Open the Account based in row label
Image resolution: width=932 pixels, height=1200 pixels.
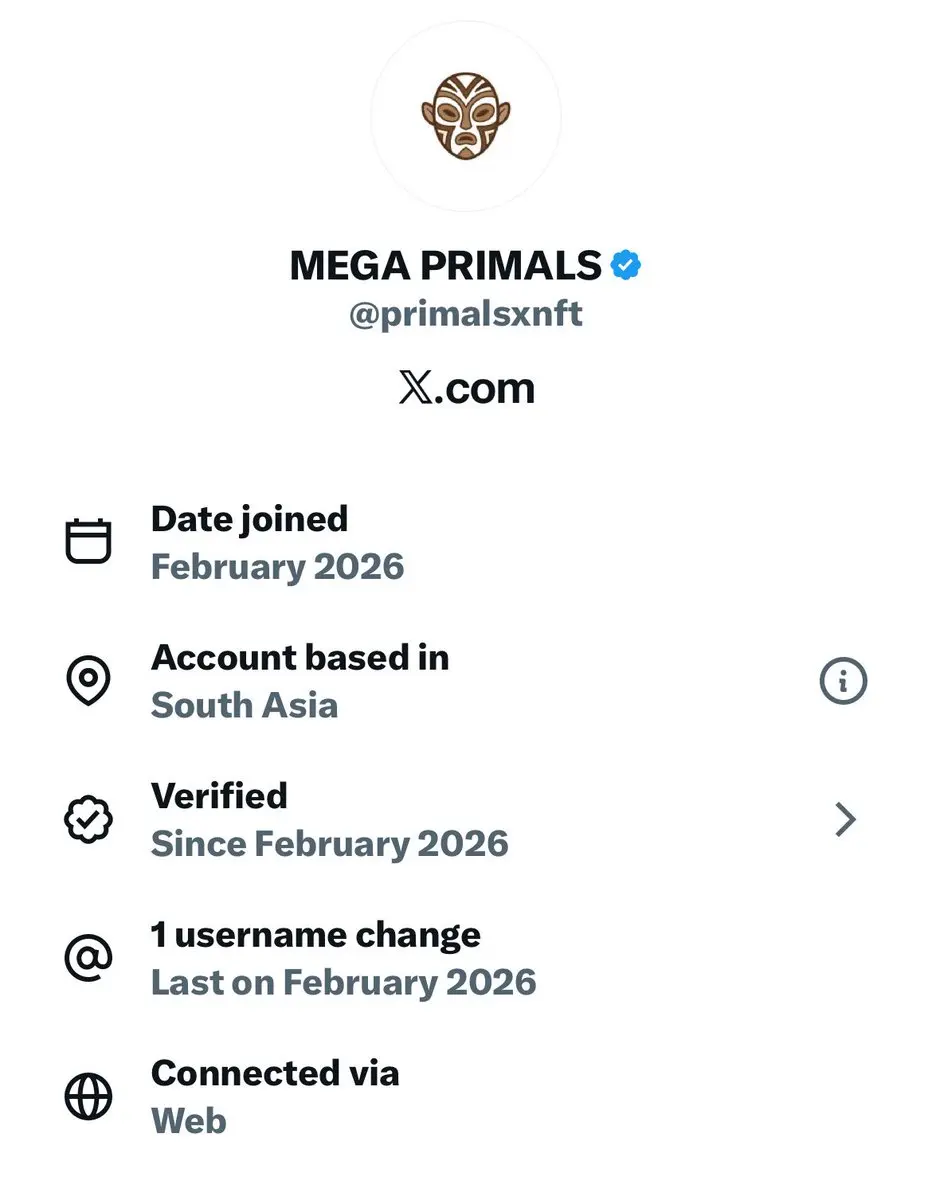[299, 657]
